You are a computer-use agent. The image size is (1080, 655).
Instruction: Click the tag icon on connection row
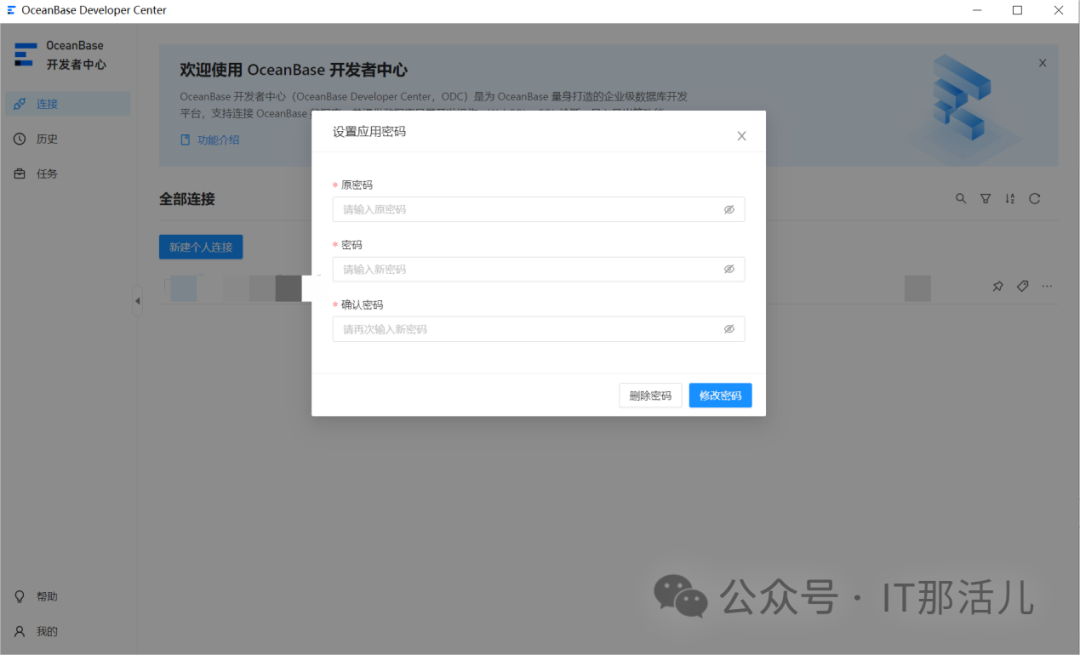tap(1022, 286)
